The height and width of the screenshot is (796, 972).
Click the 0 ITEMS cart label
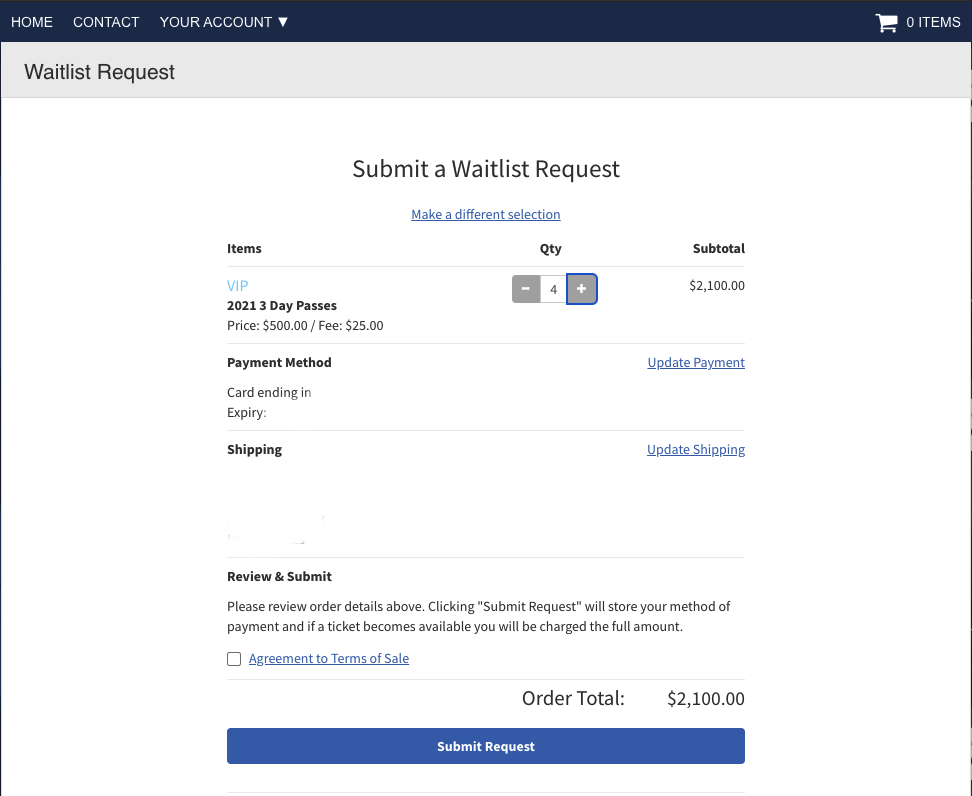pyautogui.click(x=933, y=22)
